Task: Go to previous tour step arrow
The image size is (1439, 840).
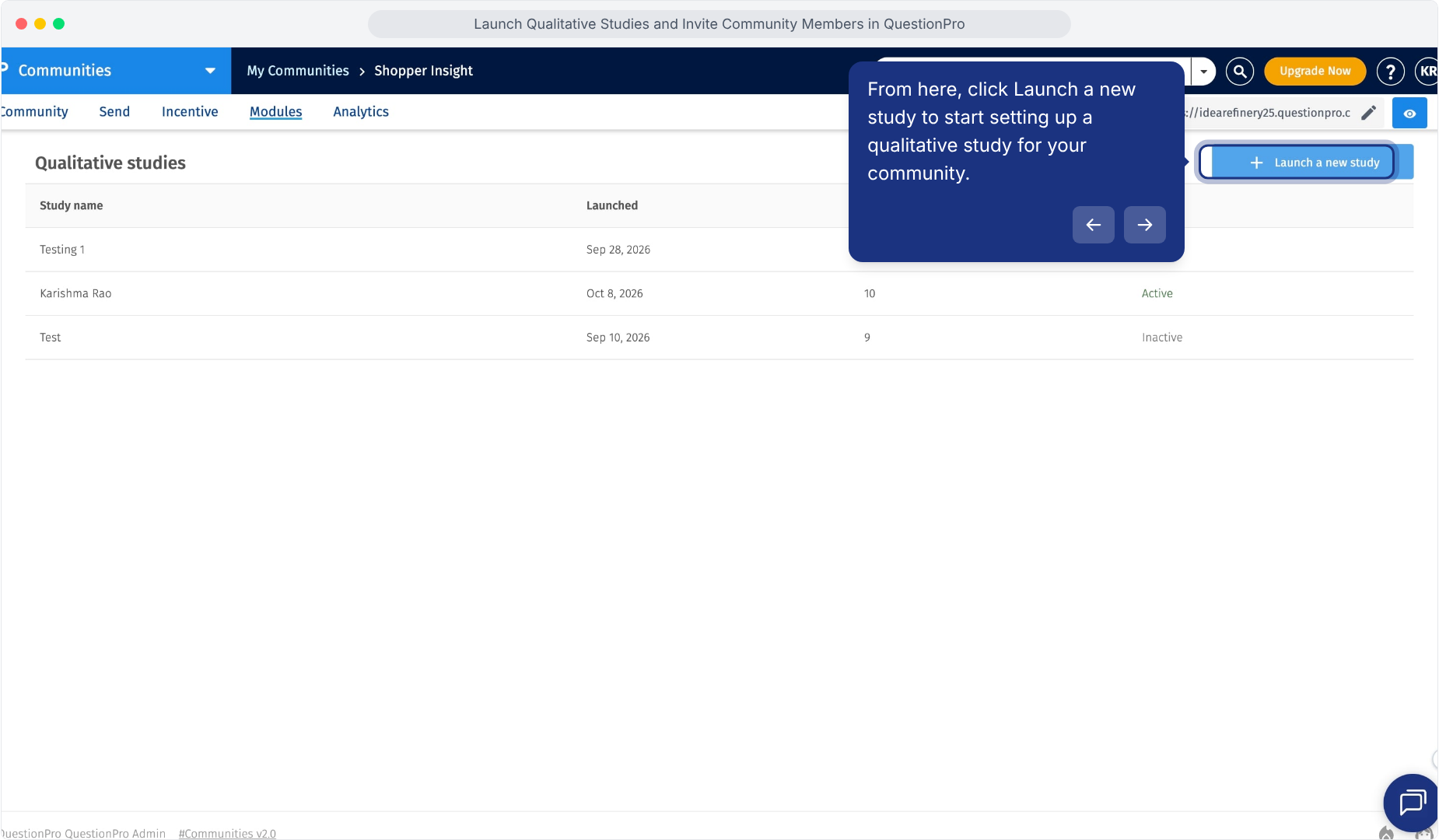Action: coord(1093,225)
